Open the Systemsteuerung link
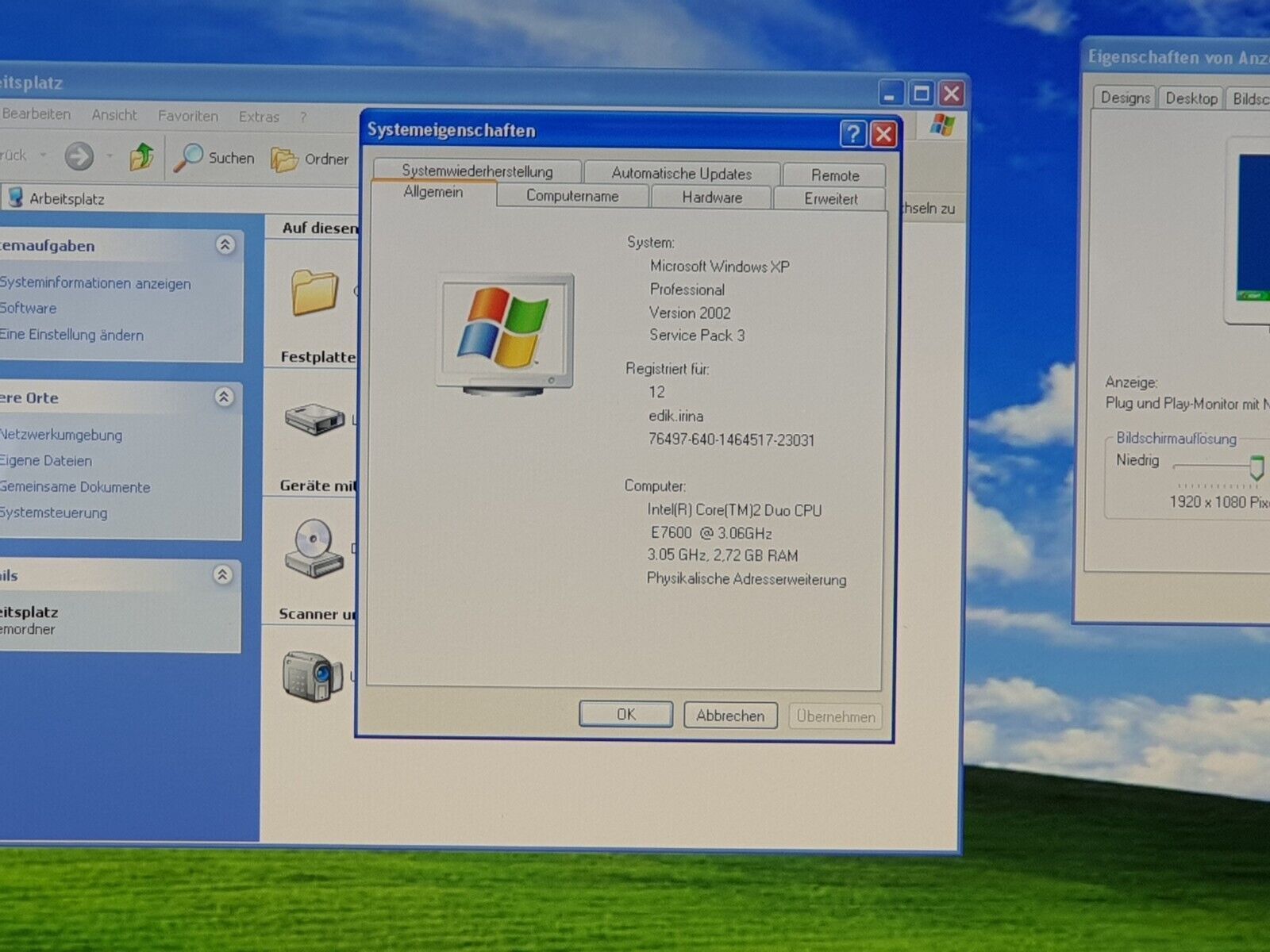Image resolution: width=1270 pixels, height=952 pixels. tap(54, 512)
